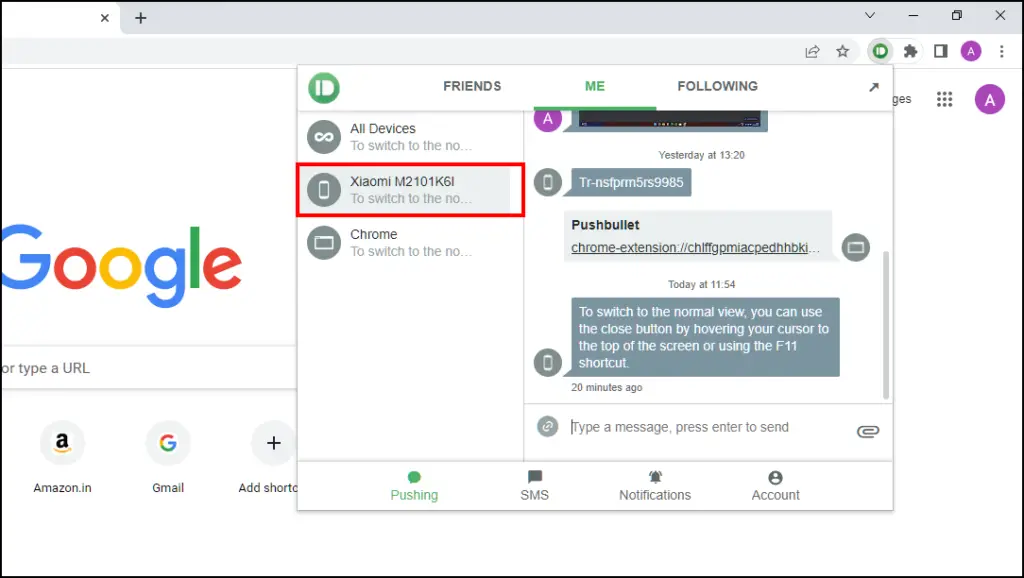Open a new browser tab
The height and width of the screenshot is (578, 1024).
point(140,18)
